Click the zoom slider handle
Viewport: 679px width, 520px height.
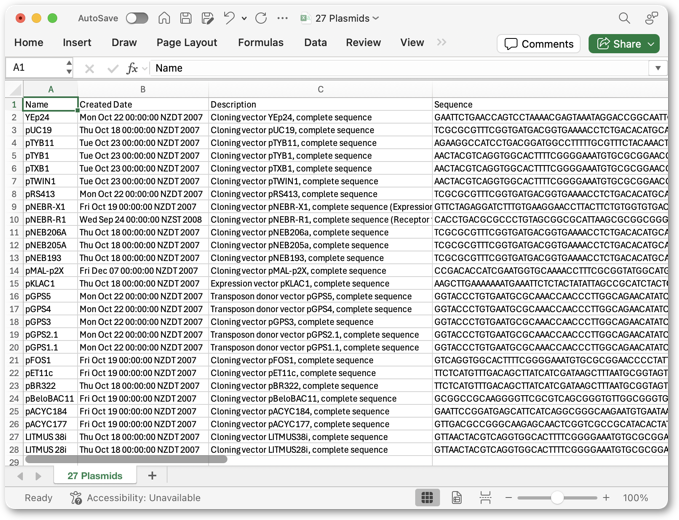coord(557,498)
